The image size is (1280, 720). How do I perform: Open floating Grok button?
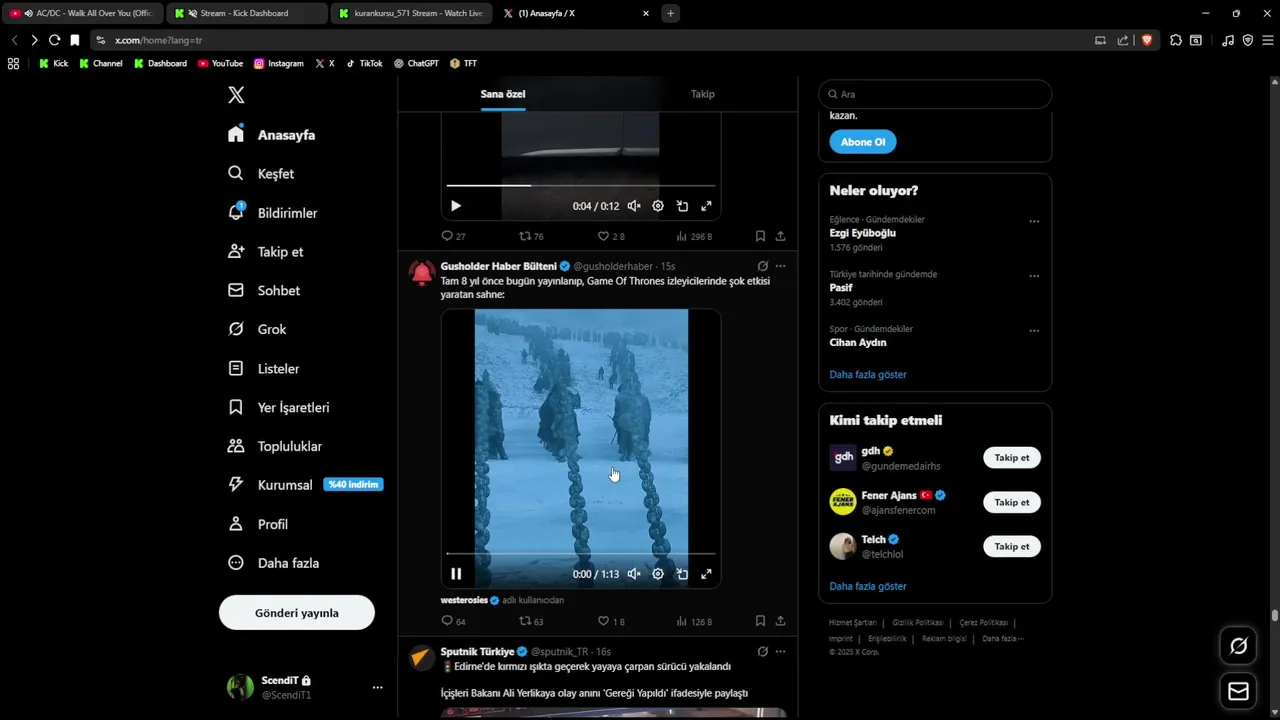tap(1238, 646)
